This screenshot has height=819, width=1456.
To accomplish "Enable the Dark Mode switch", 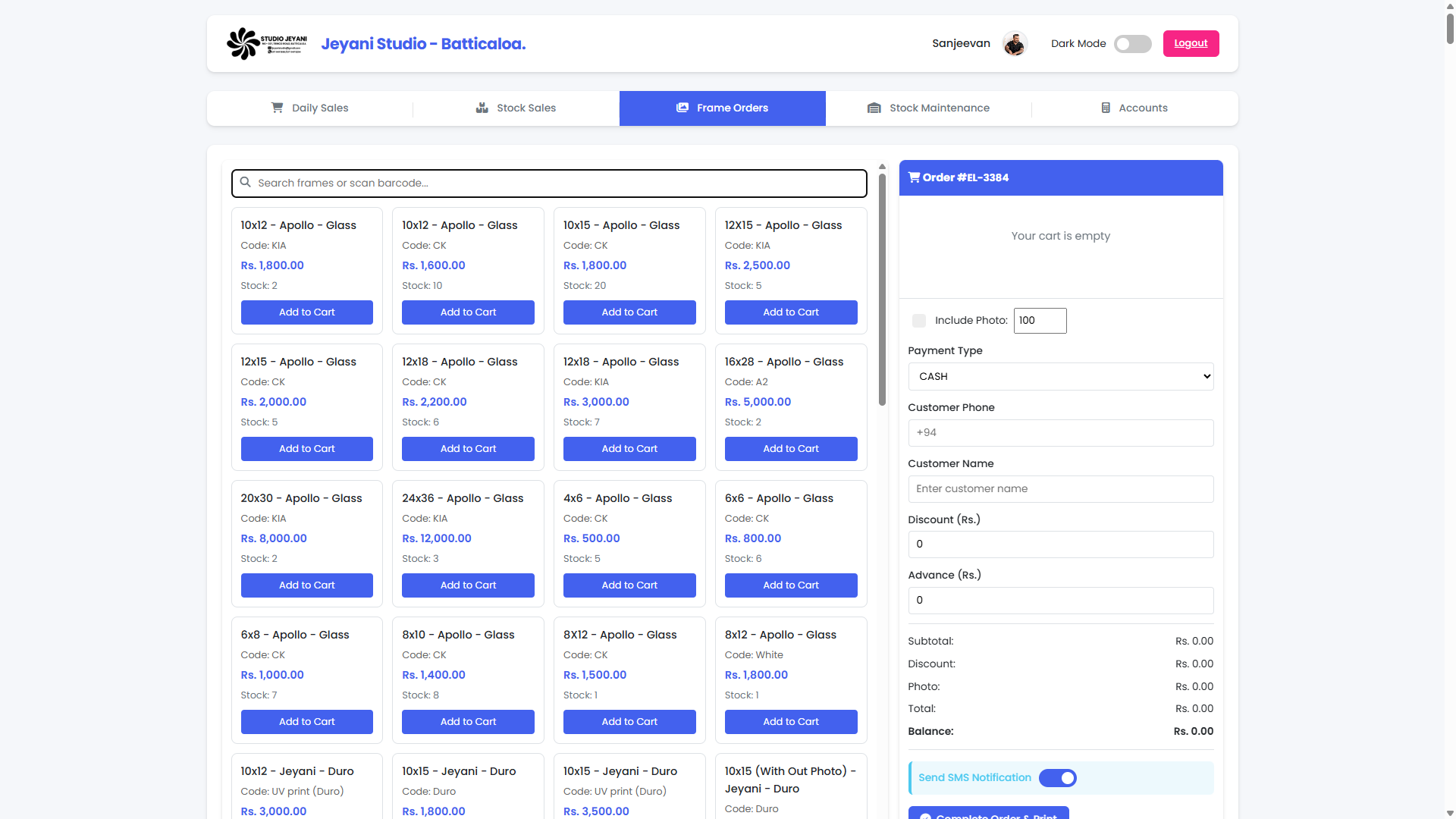I will pos(1132,44).
